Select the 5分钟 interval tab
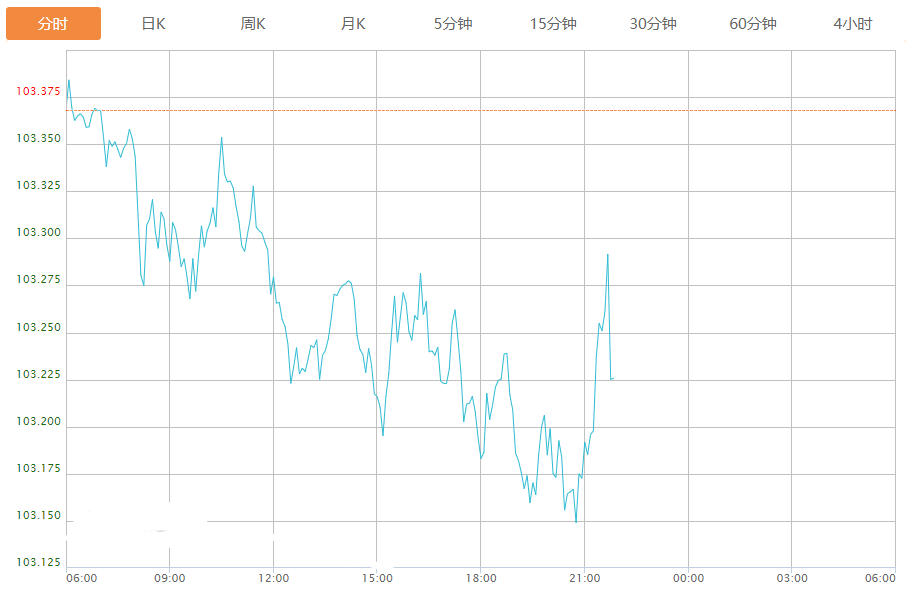The width and height of the screenshot is (911, 593). tap(453, 24)
